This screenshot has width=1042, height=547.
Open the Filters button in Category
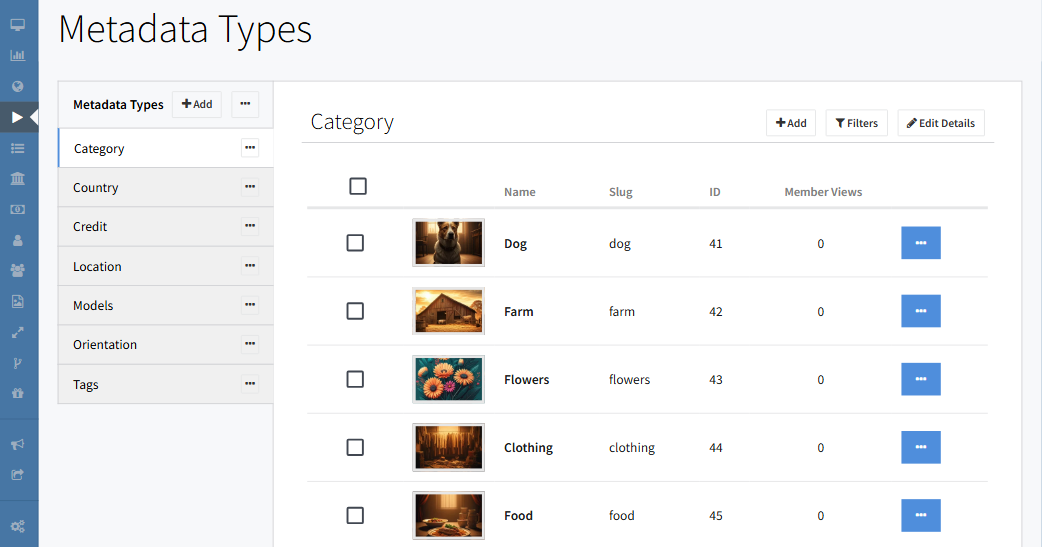[856, 123]
